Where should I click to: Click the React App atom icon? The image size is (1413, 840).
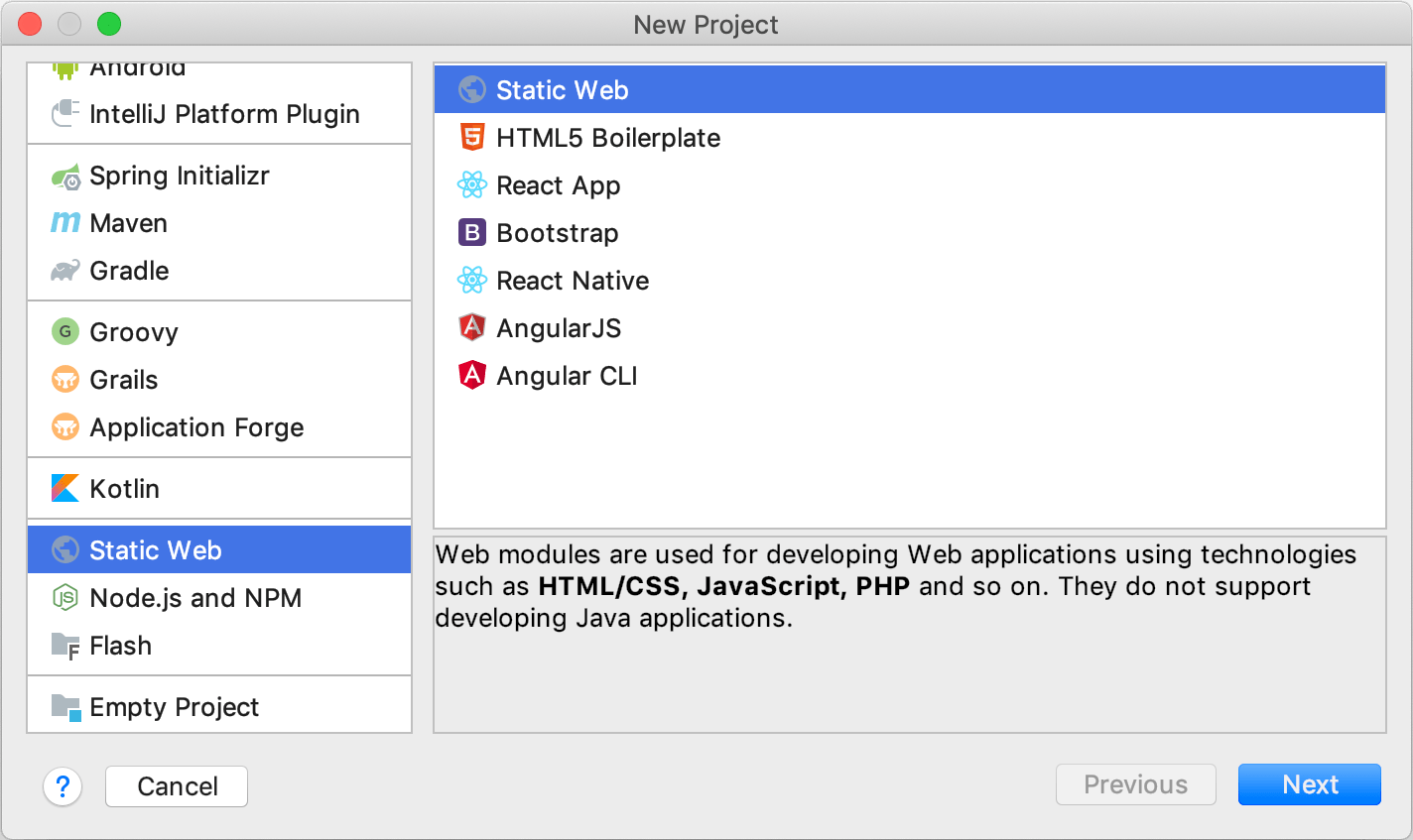pos(472,184)
